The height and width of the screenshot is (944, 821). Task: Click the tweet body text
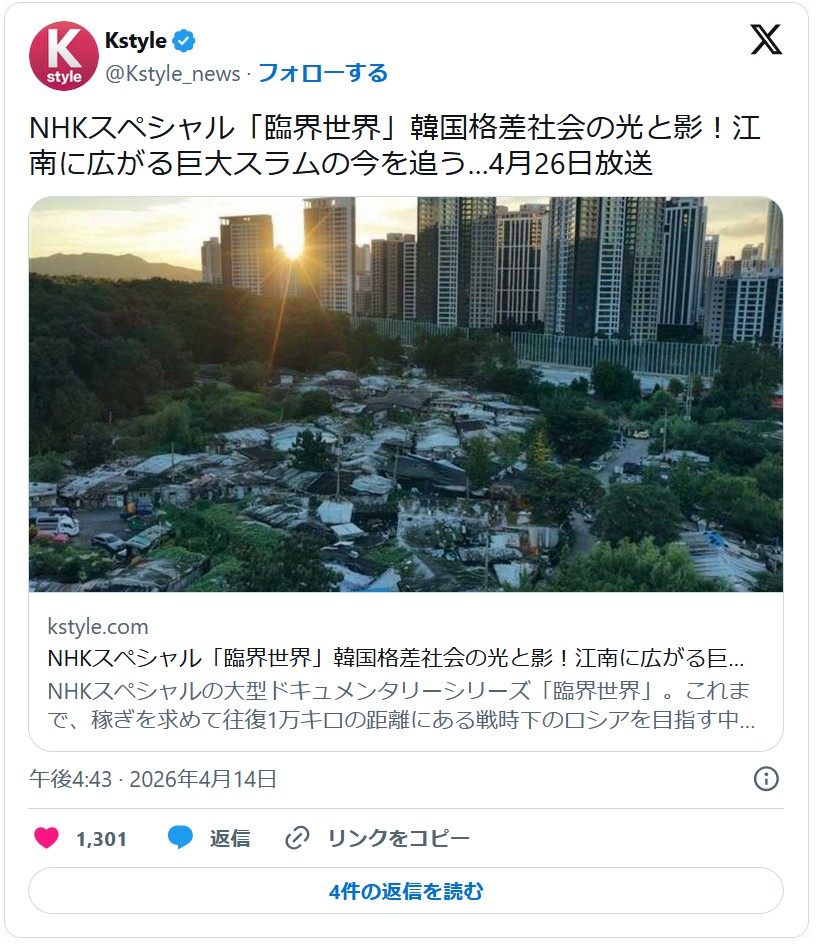pos(395,145)
